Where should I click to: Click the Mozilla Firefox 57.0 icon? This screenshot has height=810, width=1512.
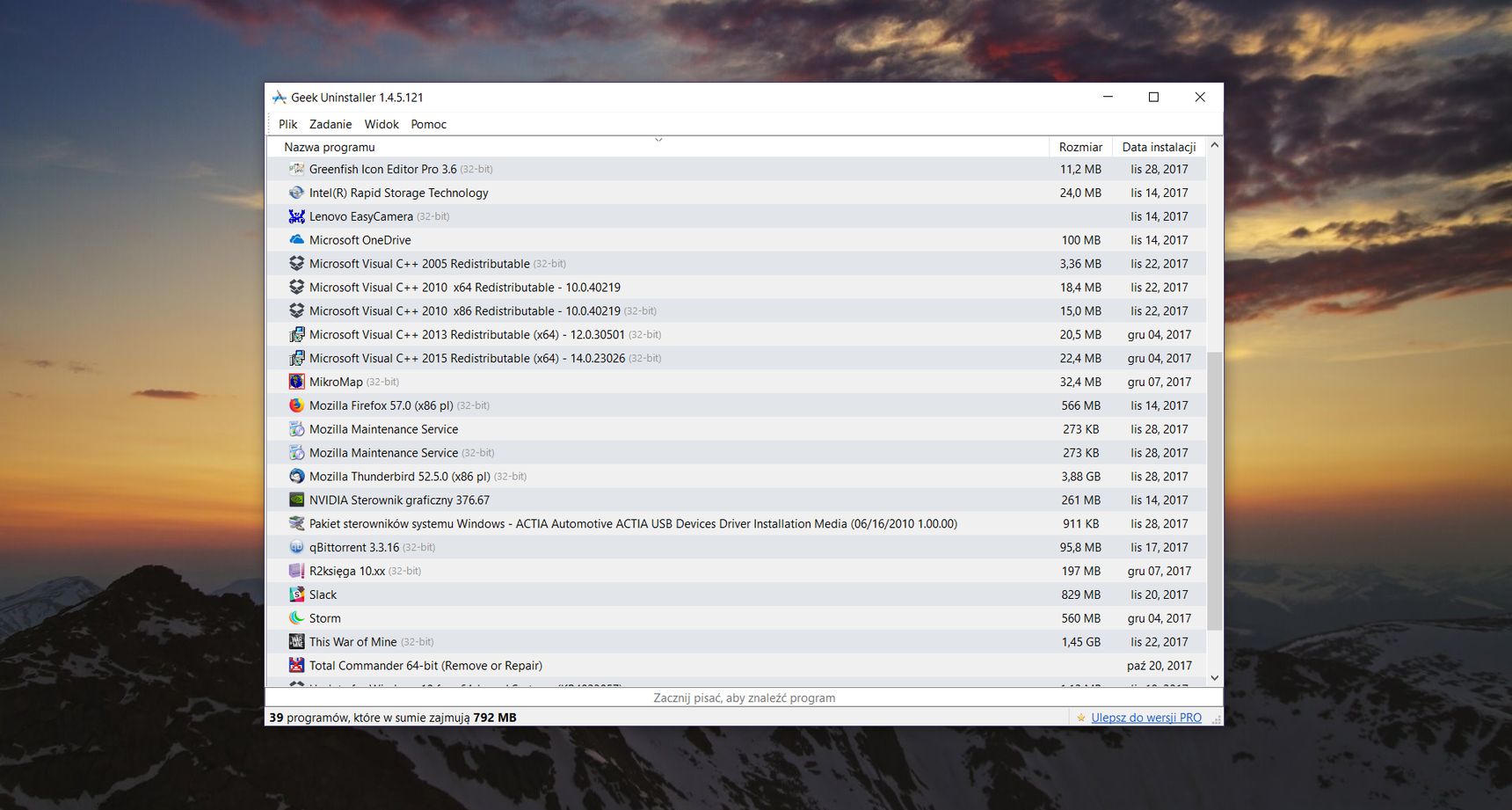coord(297,405)
